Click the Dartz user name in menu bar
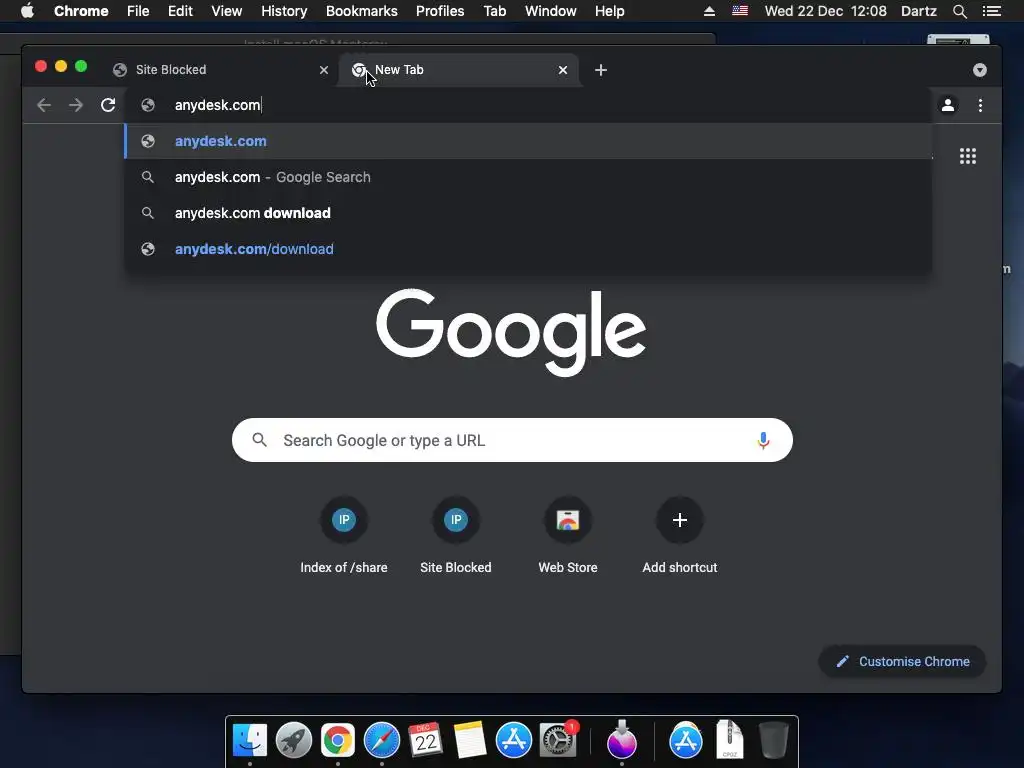 point(919,11)
